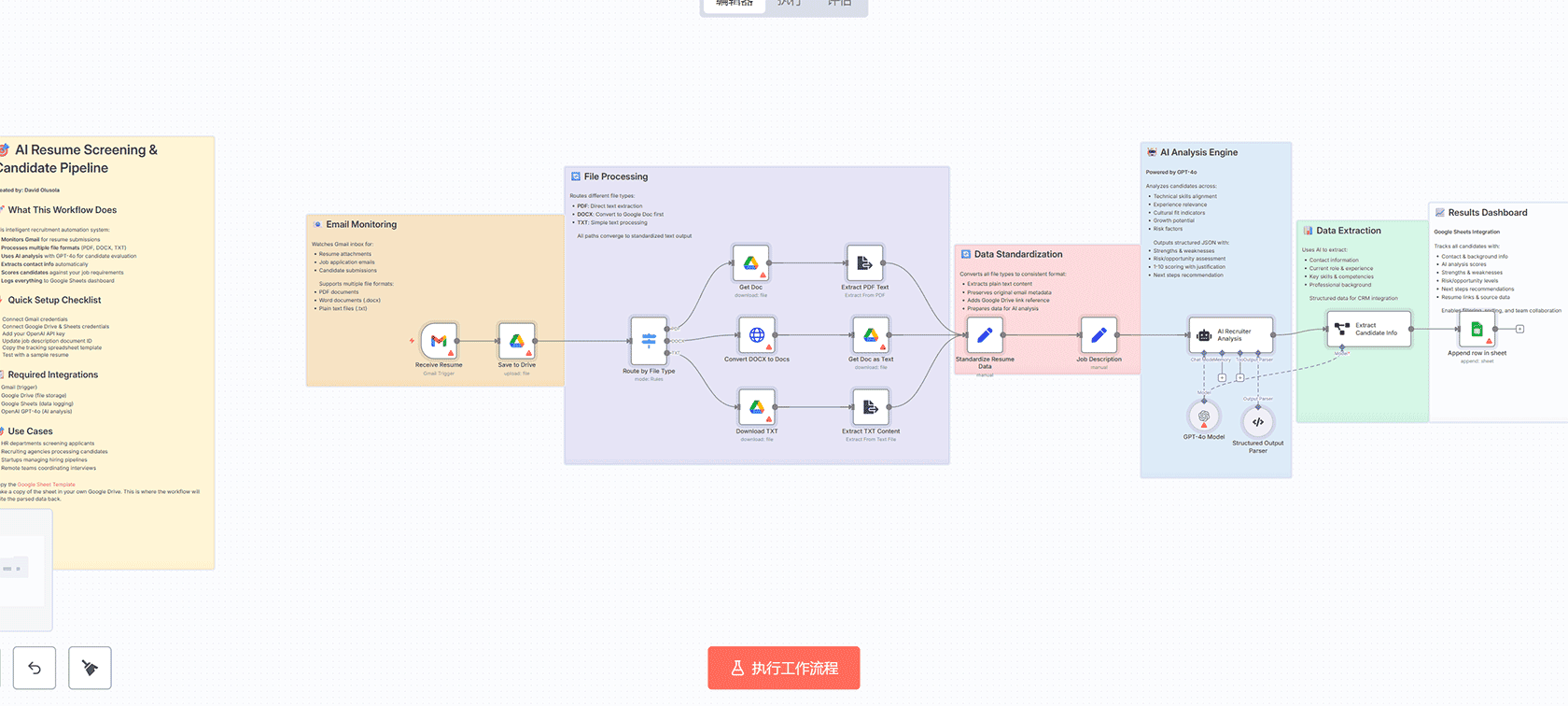Screen dimensions: 1568x706
Task: Select the Convert DOCX to Docs node
Action: pos(757,335)
